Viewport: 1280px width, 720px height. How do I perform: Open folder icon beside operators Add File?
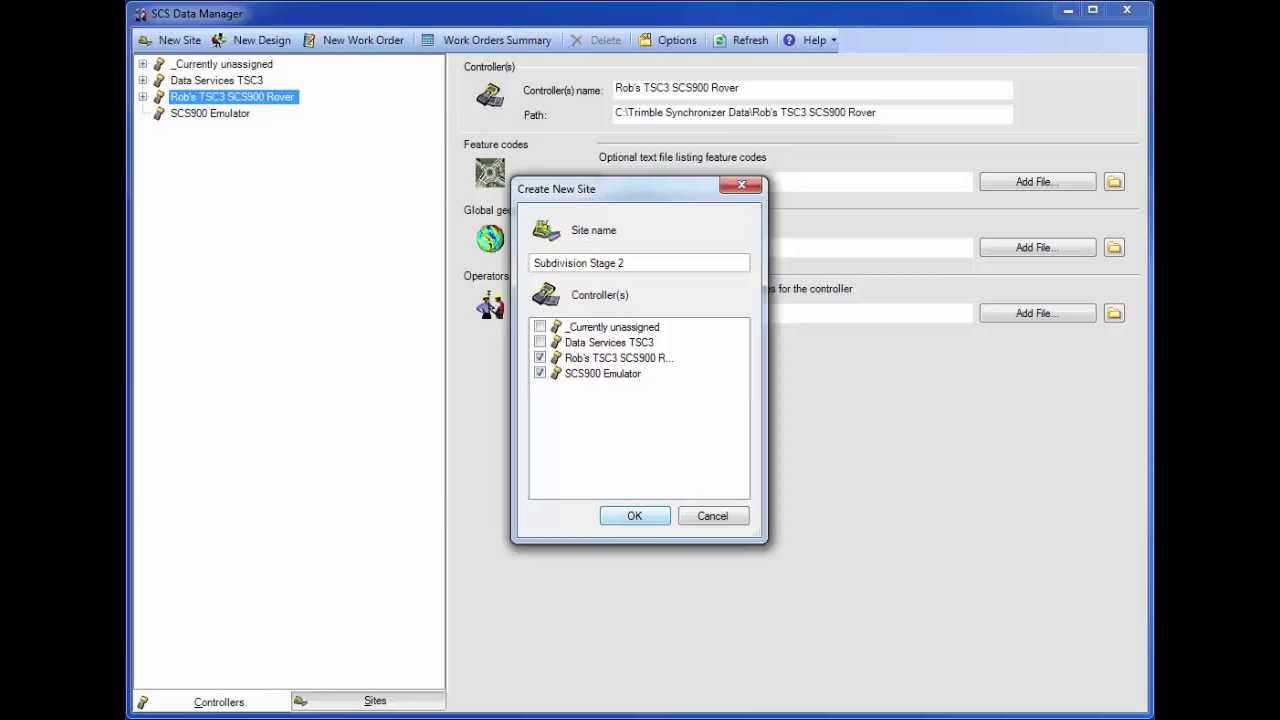1114,314
